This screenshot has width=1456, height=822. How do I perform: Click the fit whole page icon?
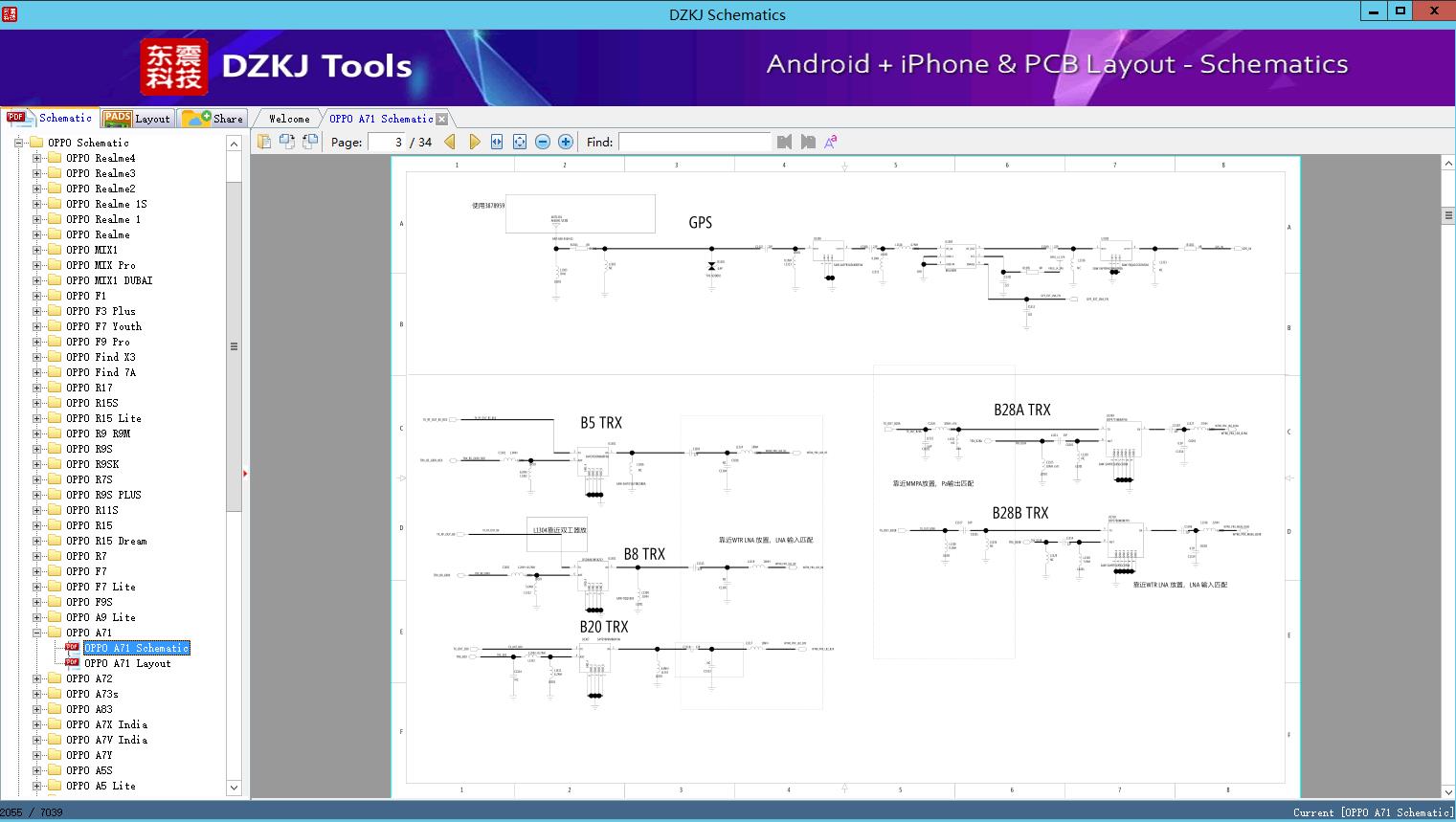click(x=519, y=142)
